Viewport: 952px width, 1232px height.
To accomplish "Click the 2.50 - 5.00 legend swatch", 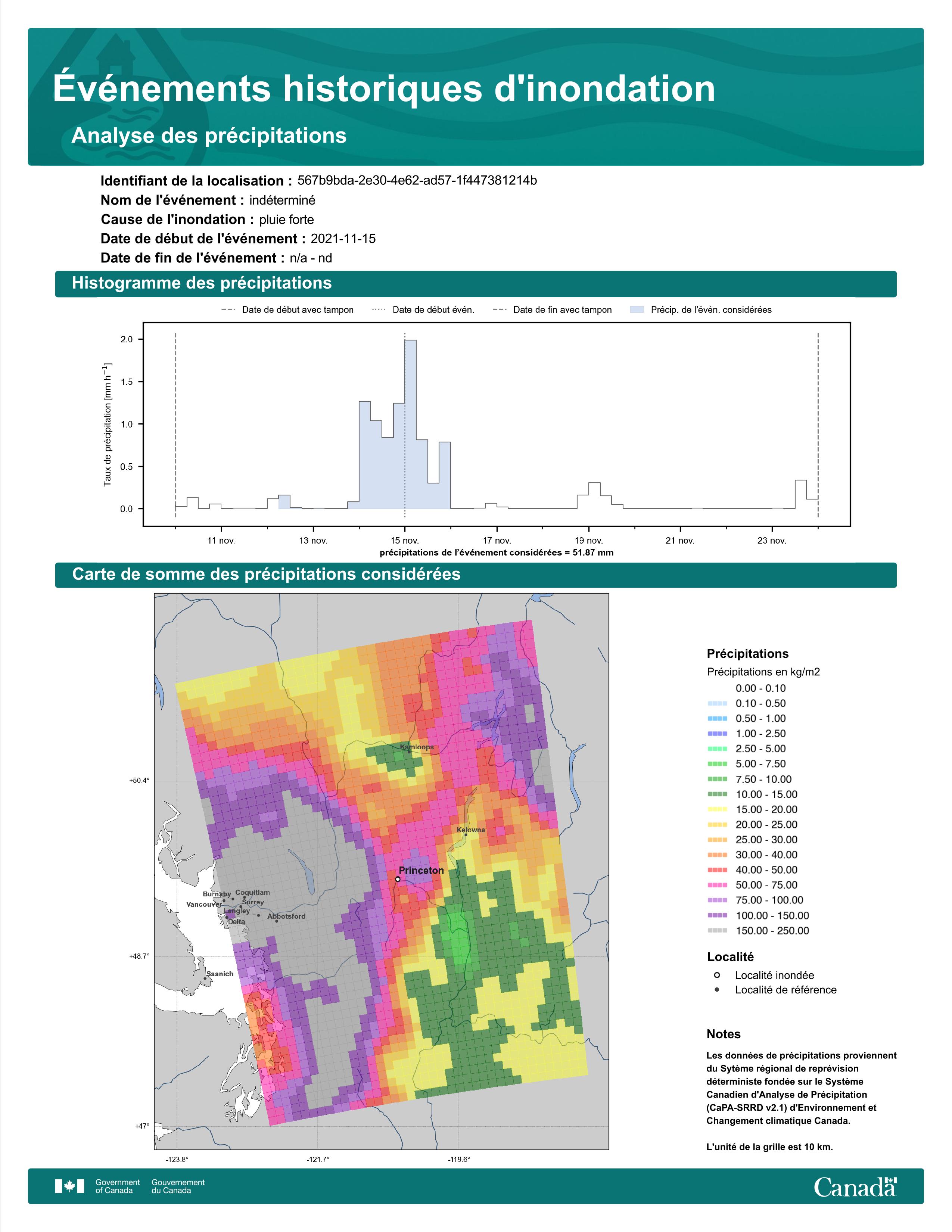I will [x=717, y=749].
